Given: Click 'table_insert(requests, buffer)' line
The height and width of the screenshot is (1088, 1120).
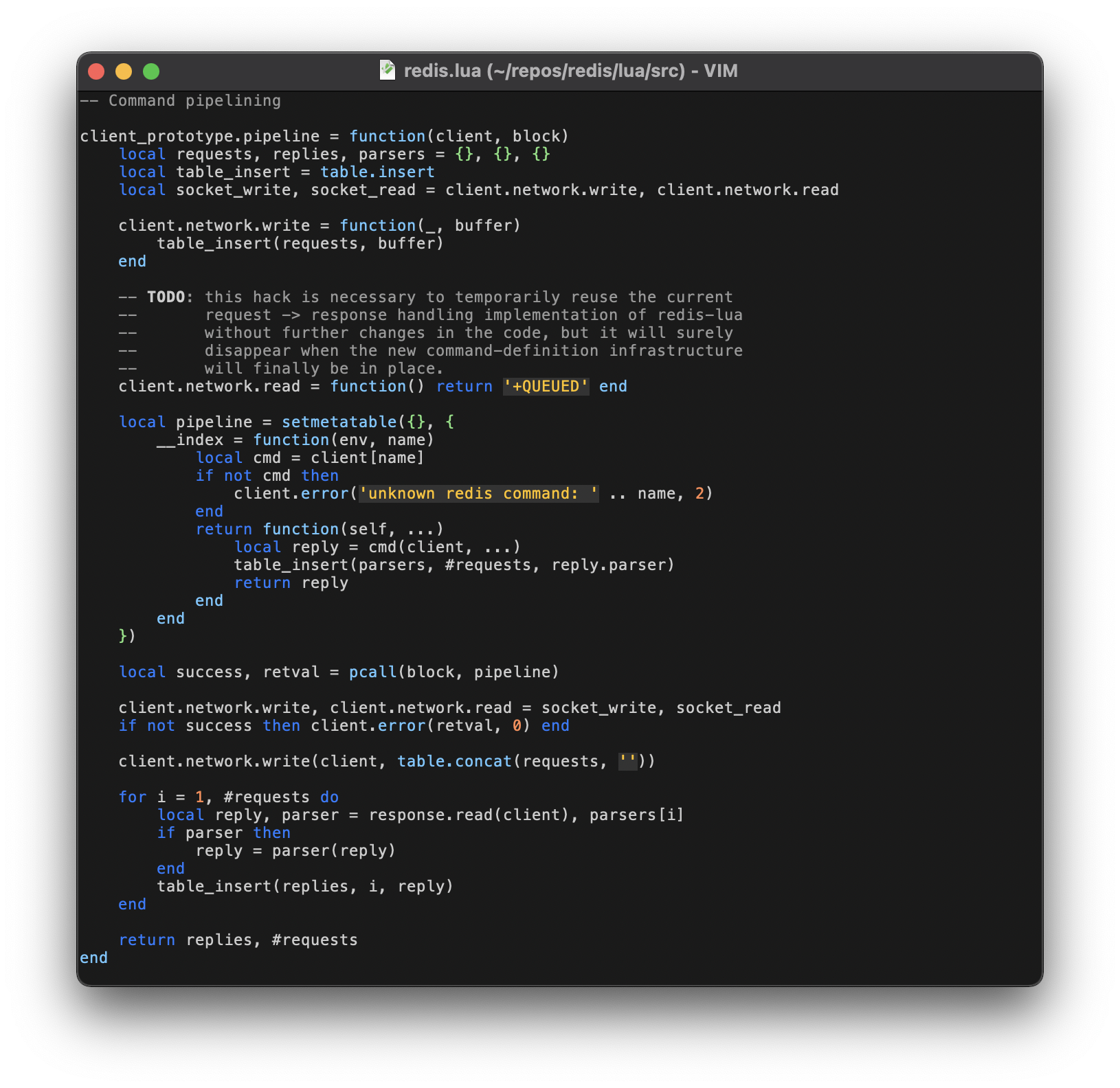Looking at the screenshot, I should coord(300,244).
